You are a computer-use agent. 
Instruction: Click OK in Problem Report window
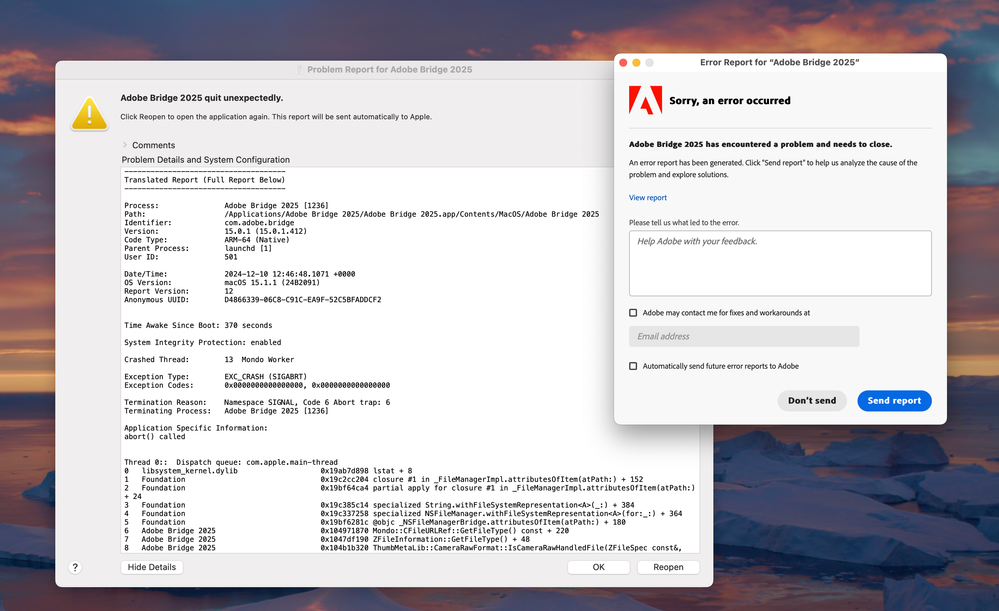[598, 567]
